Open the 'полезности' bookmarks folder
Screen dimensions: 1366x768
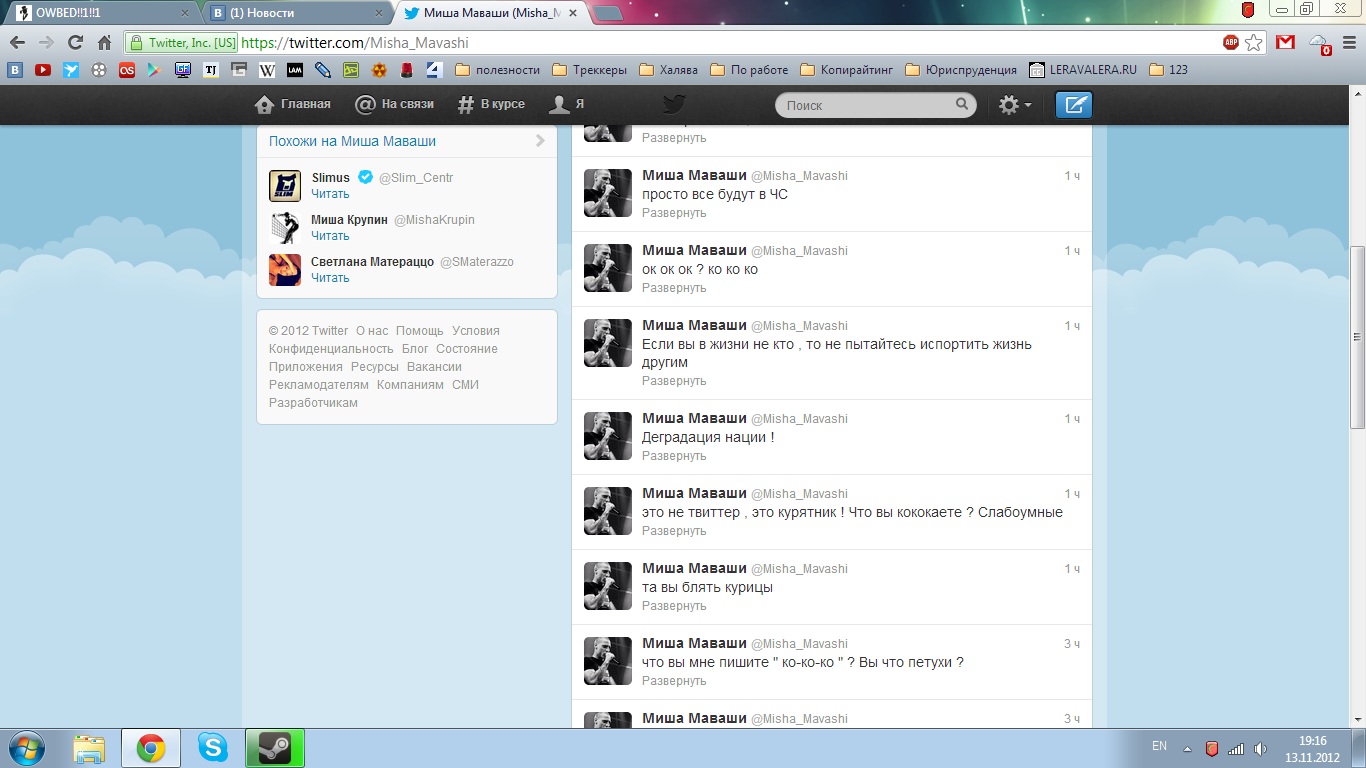[497, 70]
